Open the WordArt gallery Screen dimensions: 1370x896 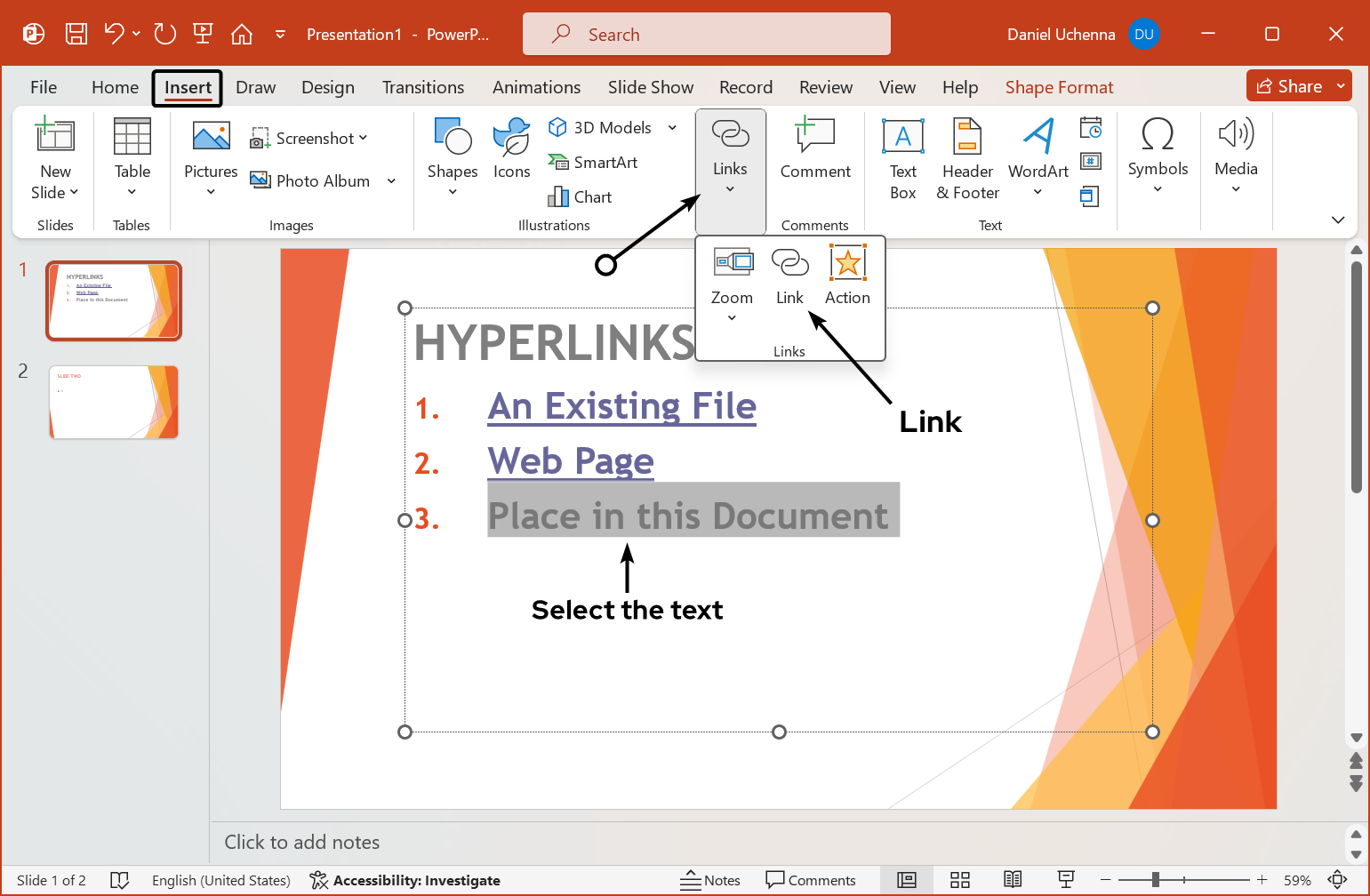click(x=1038, y=160)
